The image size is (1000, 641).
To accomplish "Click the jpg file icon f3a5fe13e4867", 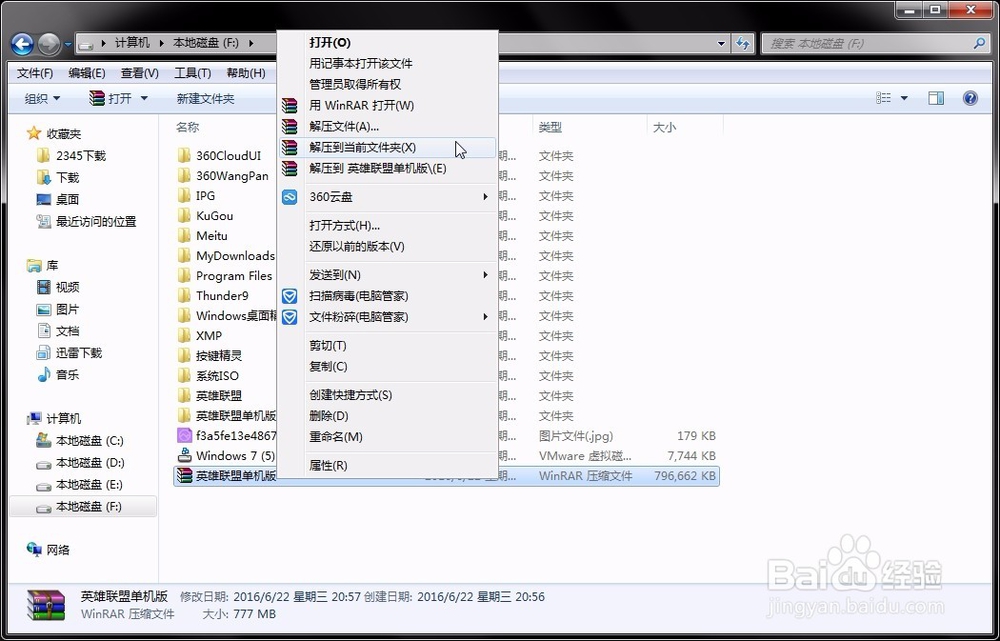I will tap(184, 436).
